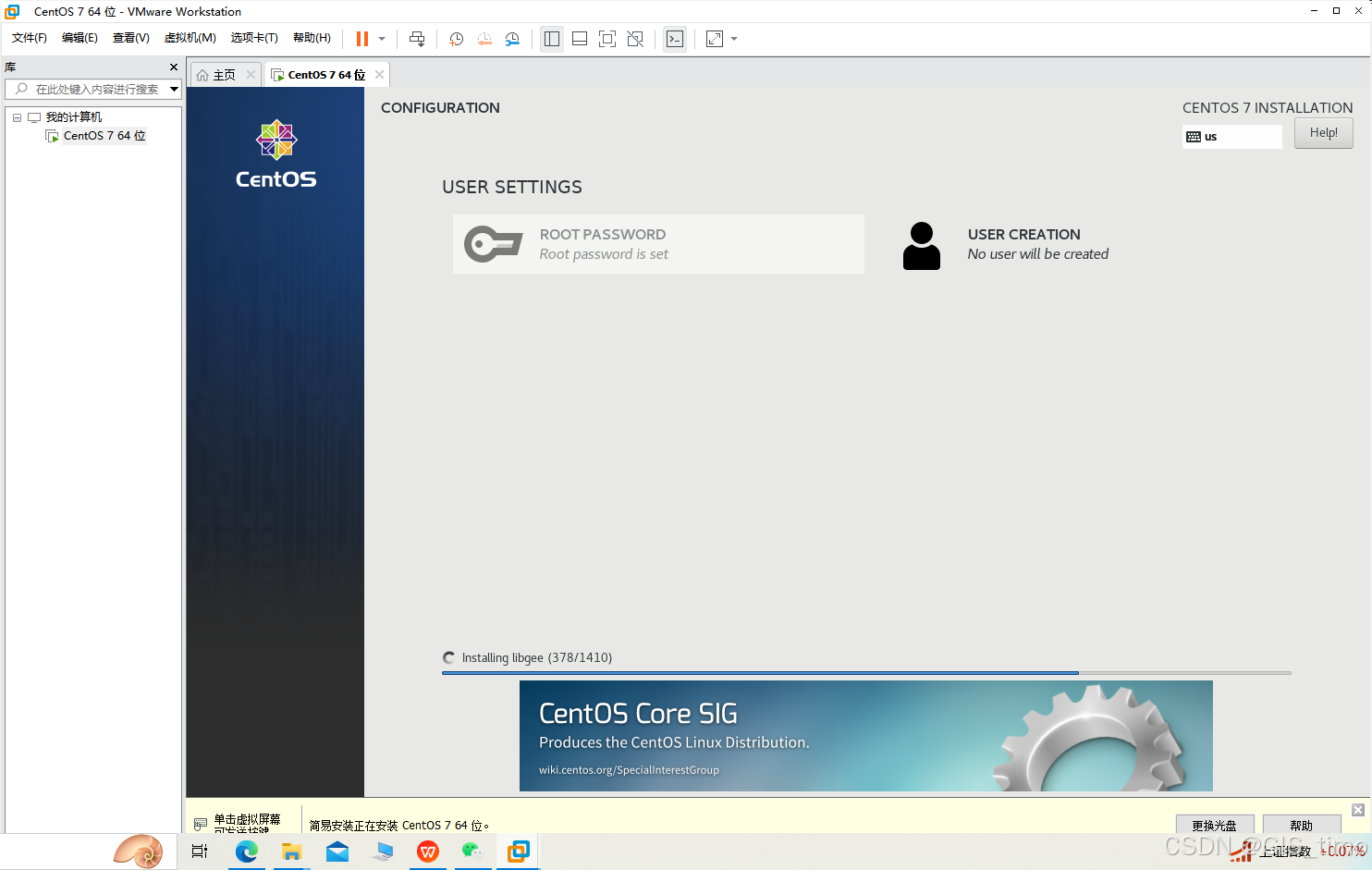The image size is (1372, 870).
Task: Click the installation progress bar
Action: [866, 673]
